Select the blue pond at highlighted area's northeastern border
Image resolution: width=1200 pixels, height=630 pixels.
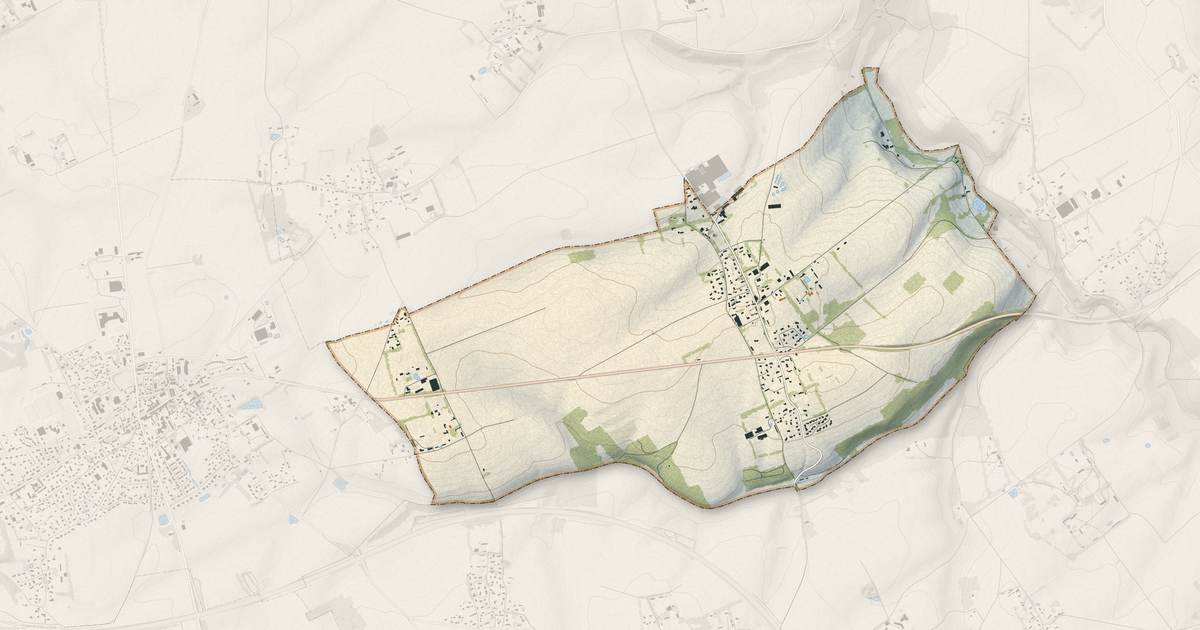pos(977,206)
